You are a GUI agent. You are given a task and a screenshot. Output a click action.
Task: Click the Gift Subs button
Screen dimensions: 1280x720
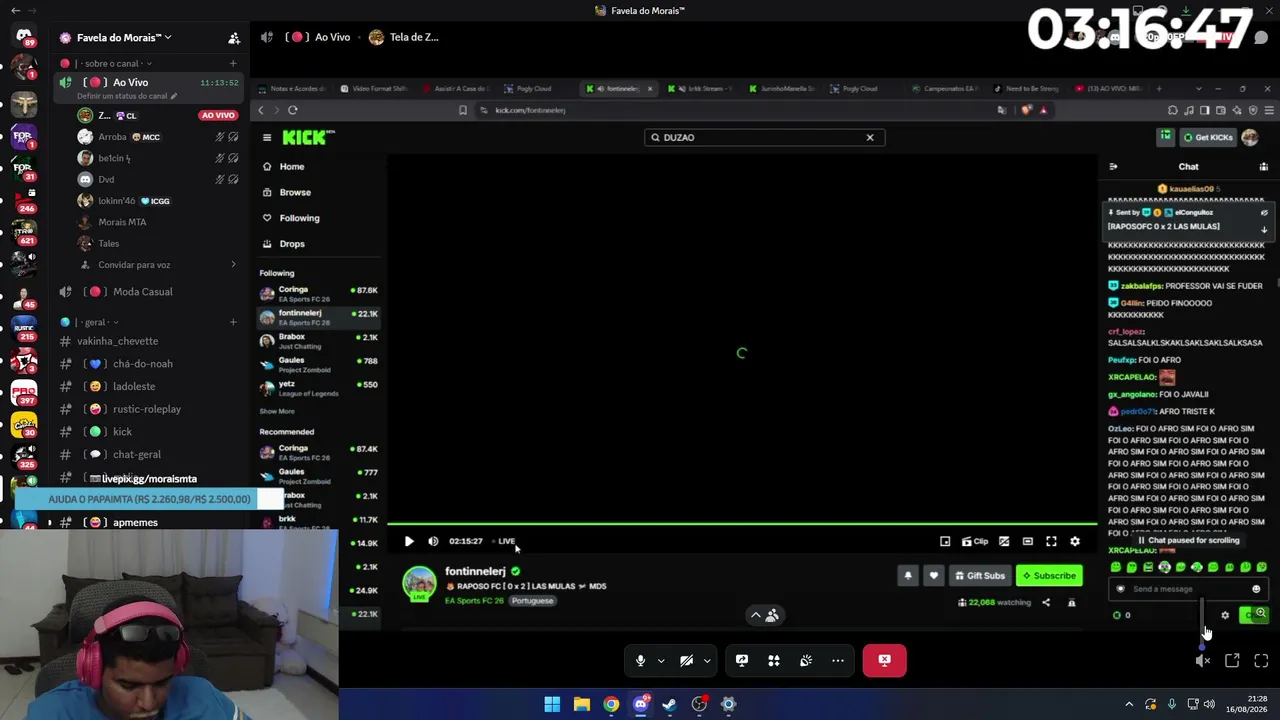[980, 576]
